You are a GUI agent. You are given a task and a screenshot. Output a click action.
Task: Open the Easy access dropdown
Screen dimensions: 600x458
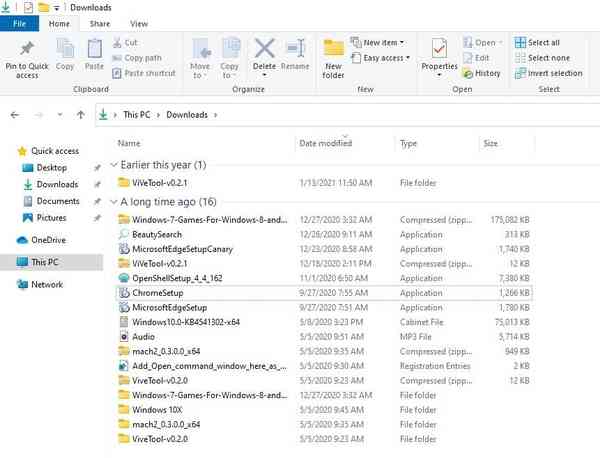381,58
